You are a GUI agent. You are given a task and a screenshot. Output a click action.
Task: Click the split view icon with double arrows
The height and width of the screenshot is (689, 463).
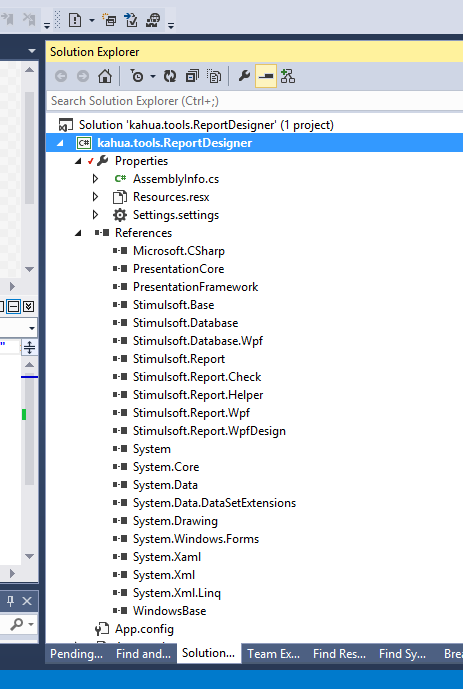coord(29,348)
